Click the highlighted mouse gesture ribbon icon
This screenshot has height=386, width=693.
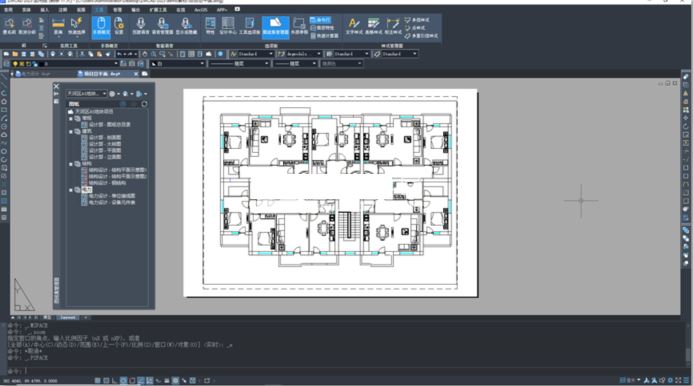[101, 27]
